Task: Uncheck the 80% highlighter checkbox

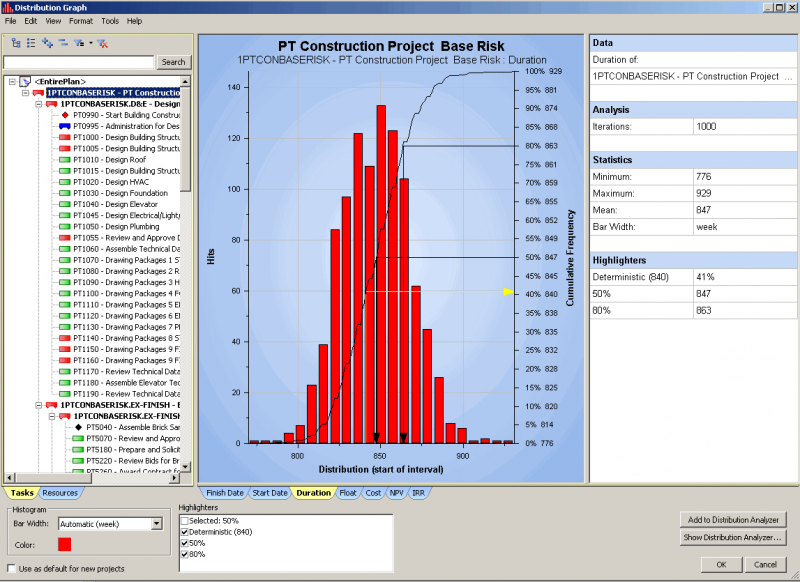Action: click(185, 554)
